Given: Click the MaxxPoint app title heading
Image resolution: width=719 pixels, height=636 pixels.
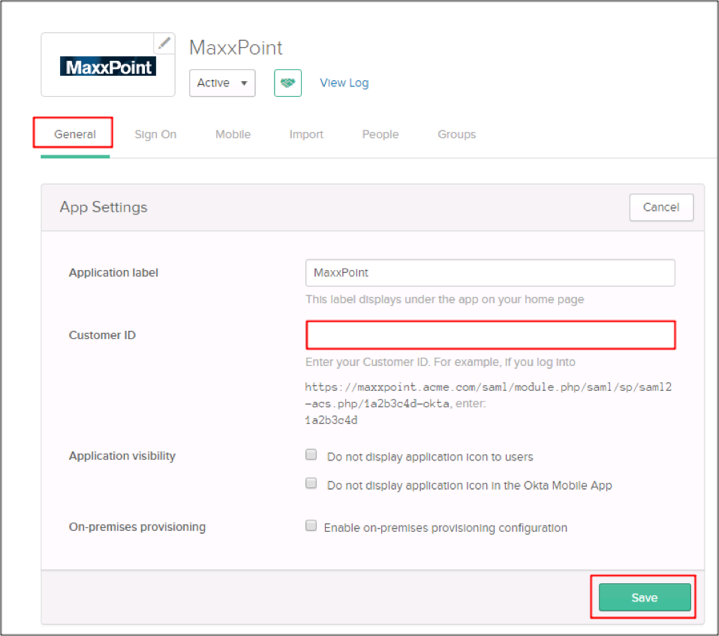Looking at the screenshot, I should pyautogui.click(x=236, y=48).
